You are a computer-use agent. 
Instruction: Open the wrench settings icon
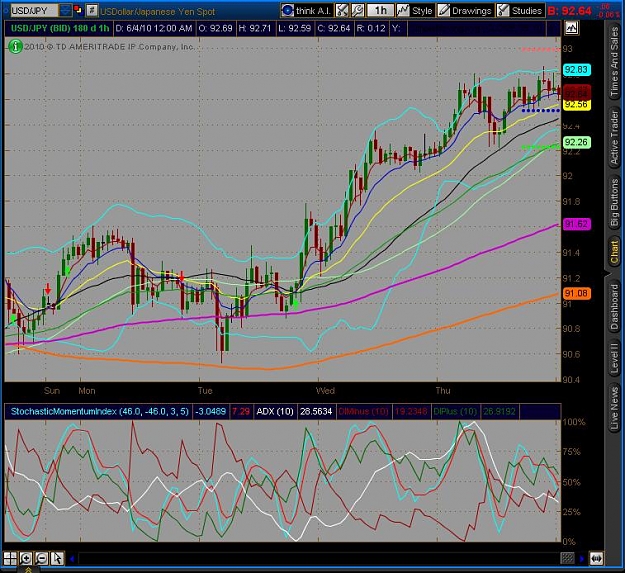pos(358,10)
